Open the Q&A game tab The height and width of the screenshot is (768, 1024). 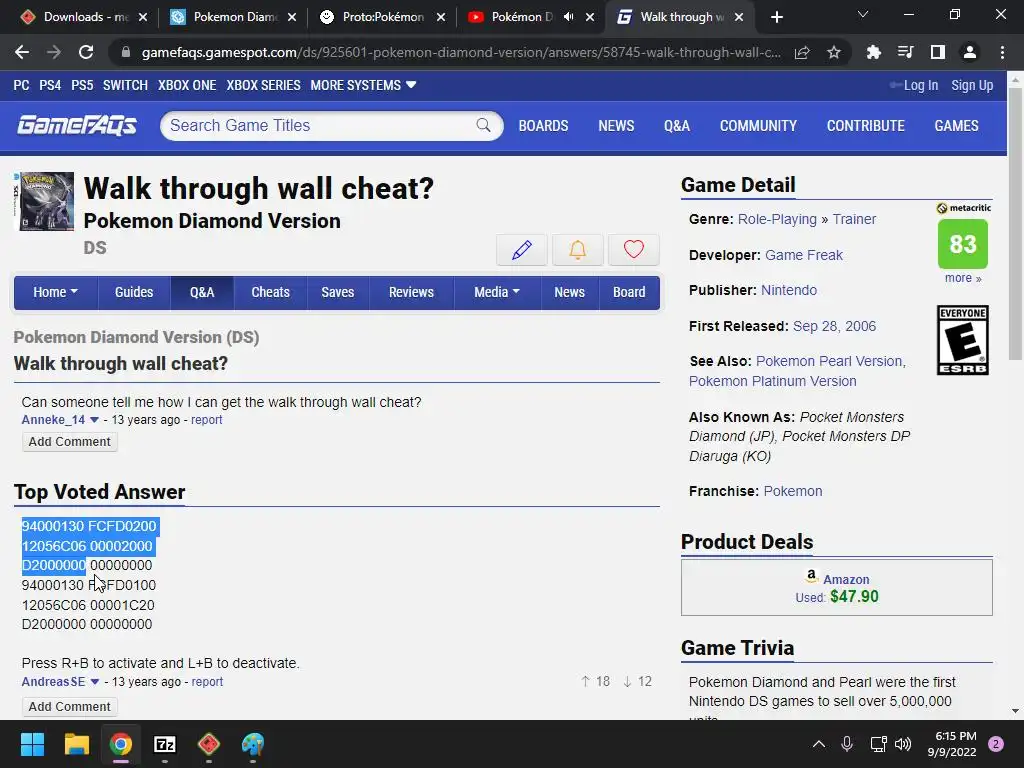[202, 292]
